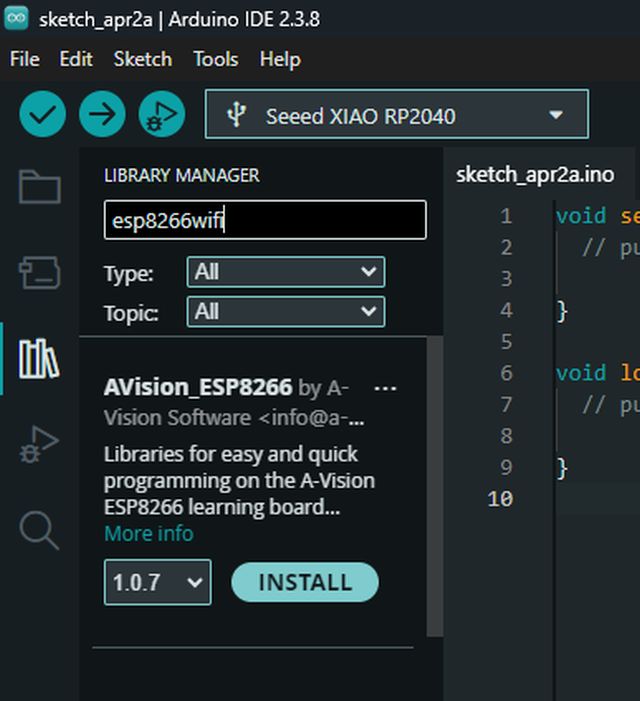Screen dimensions: 640x701
Task: Click the Arduino IDE logo in the title bar
Action: 17,19
